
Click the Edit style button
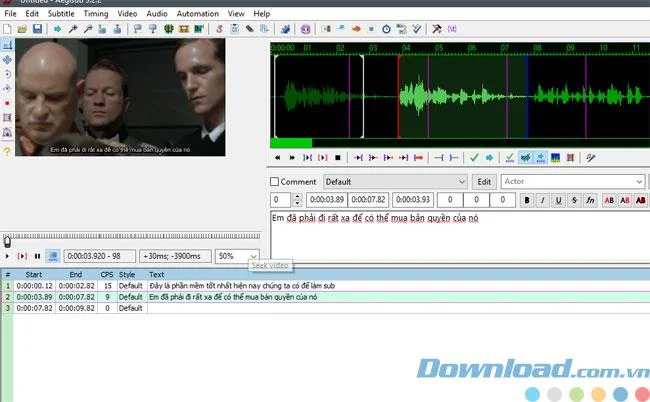(x=484, y=182)
